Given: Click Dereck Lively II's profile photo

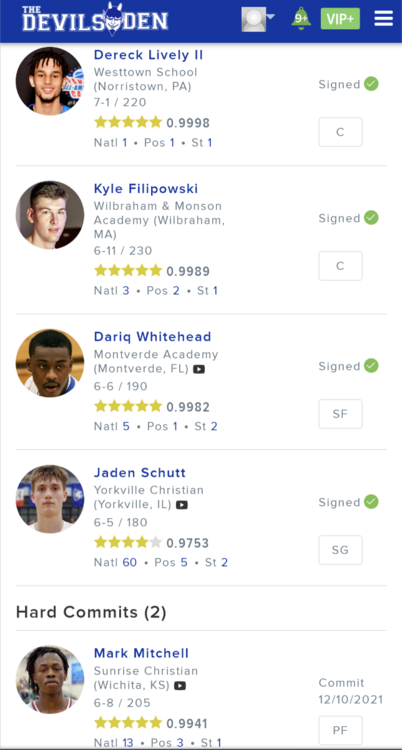Looking at the screenshot, I should (x=50, y=81).
